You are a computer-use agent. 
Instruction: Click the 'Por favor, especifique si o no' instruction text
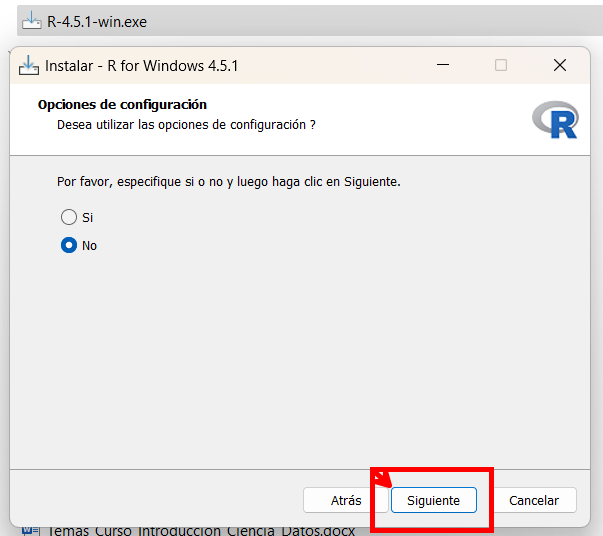228,181
